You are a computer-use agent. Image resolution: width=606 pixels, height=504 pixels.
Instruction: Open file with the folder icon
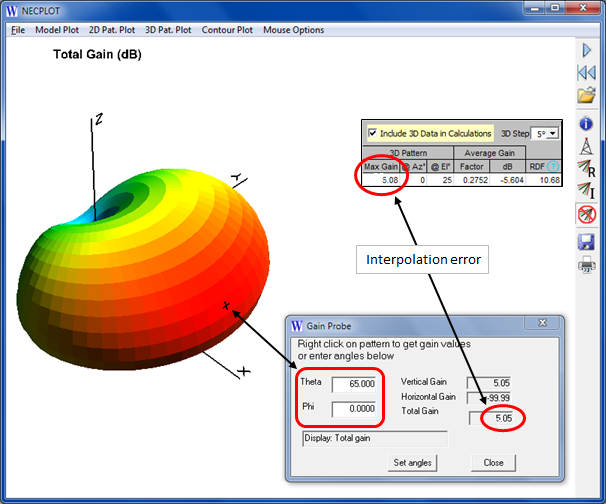pyautogui.click(x=587, y=96)
